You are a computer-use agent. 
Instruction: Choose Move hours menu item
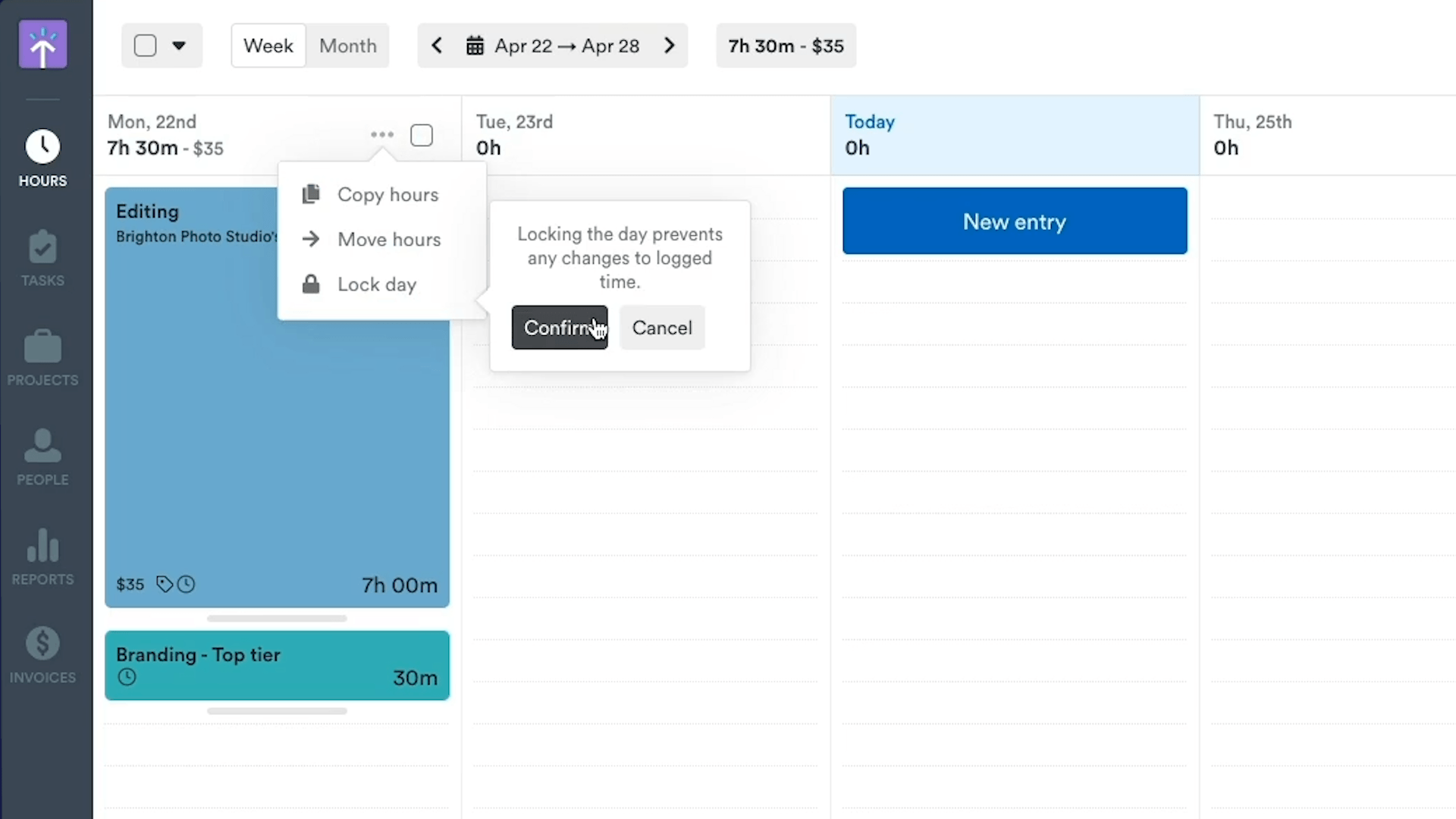pos(388,240)
